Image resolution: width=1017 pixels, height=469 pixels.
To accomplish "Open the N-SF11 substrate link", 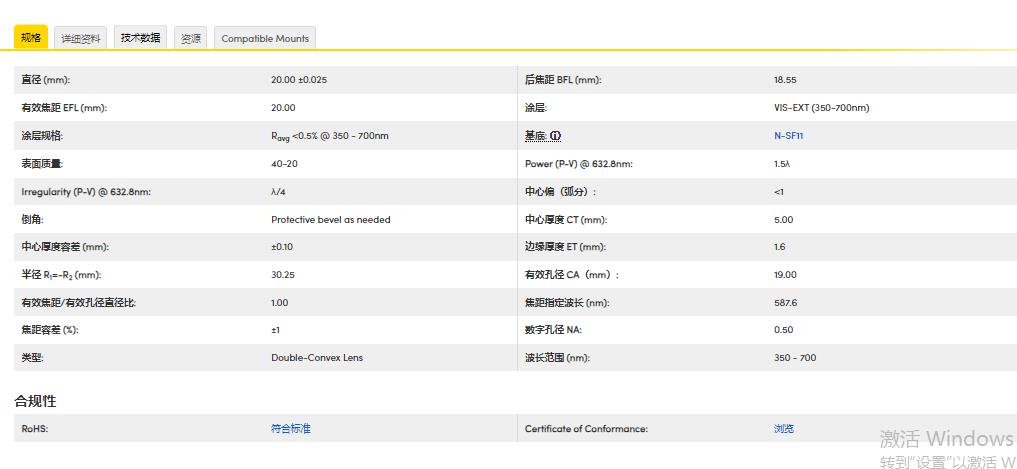I will coord(789,136).
